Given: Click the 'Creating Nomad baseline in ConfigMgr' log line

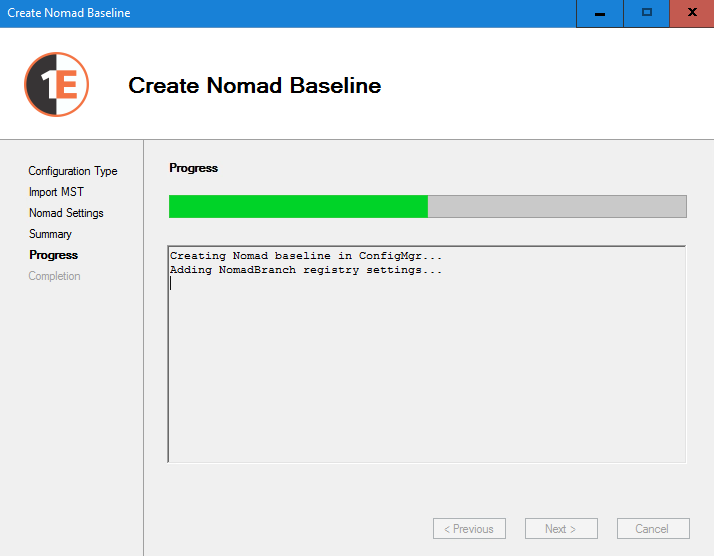Looking at the screenshot, I should [305, 256].
